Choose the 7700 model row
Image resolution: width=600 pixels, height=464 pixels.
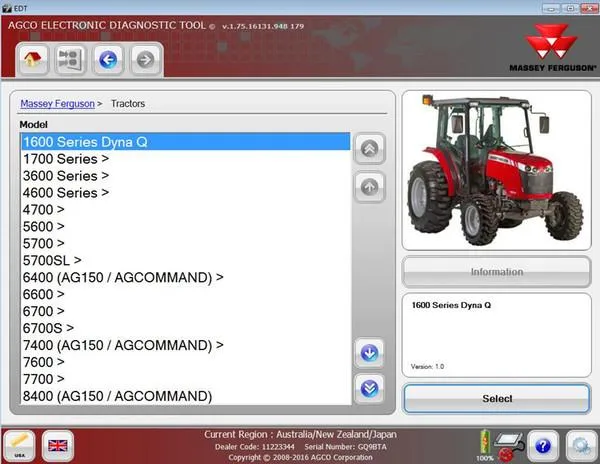[x=186, y=379]
